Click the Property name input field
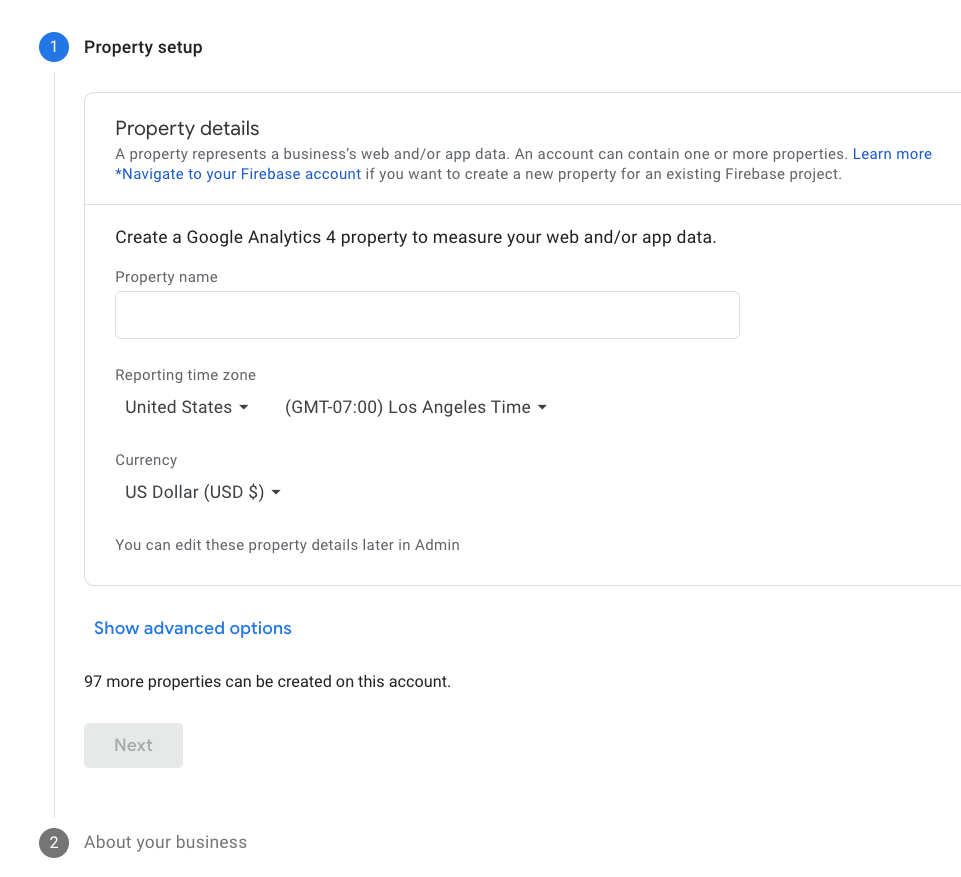The height and width of the screenshot is (877, 961). (x=427, y=315)
